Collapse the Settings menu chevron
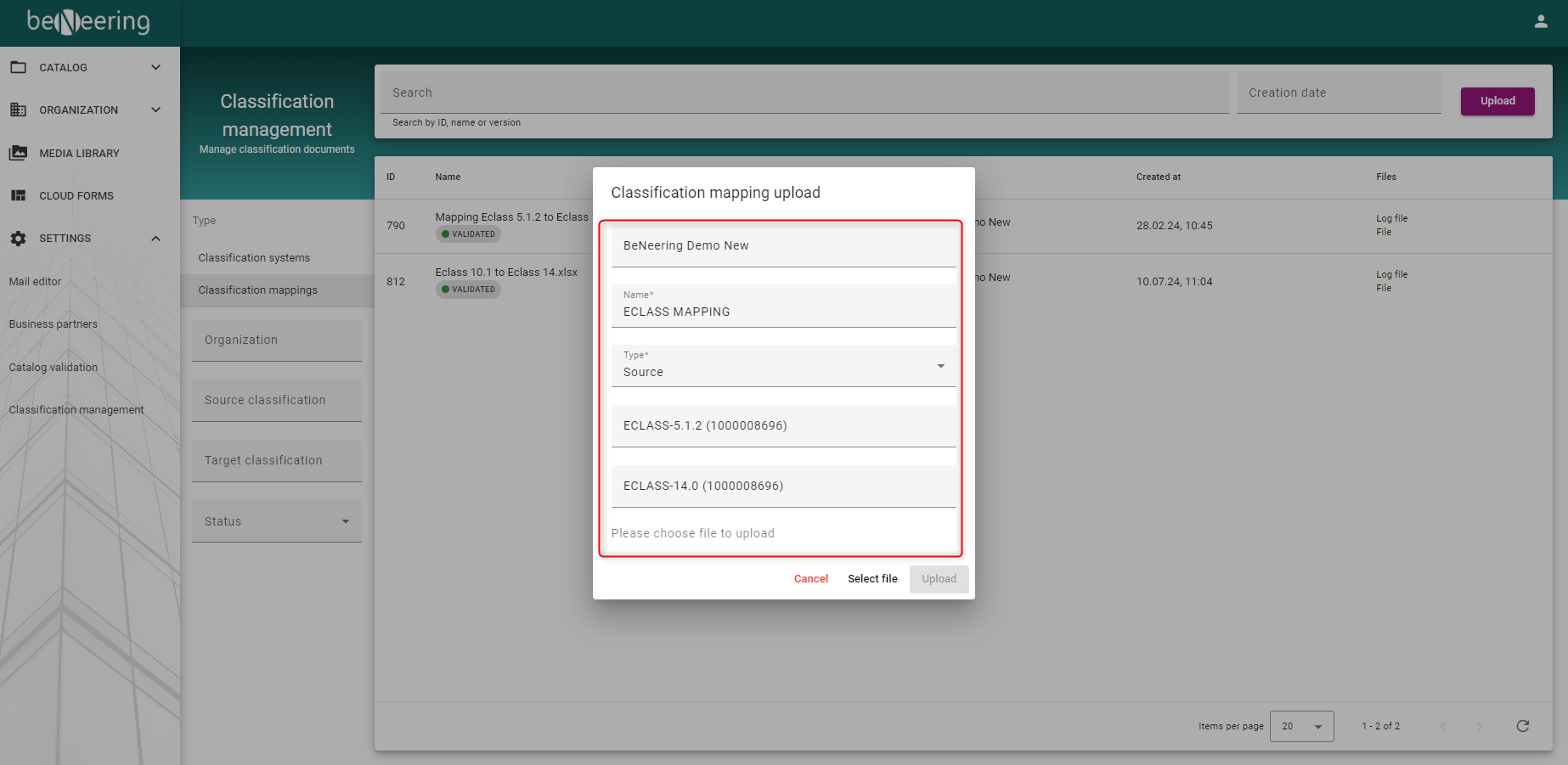Viewport: 1568px width, 765px height. tap(155, 239)
